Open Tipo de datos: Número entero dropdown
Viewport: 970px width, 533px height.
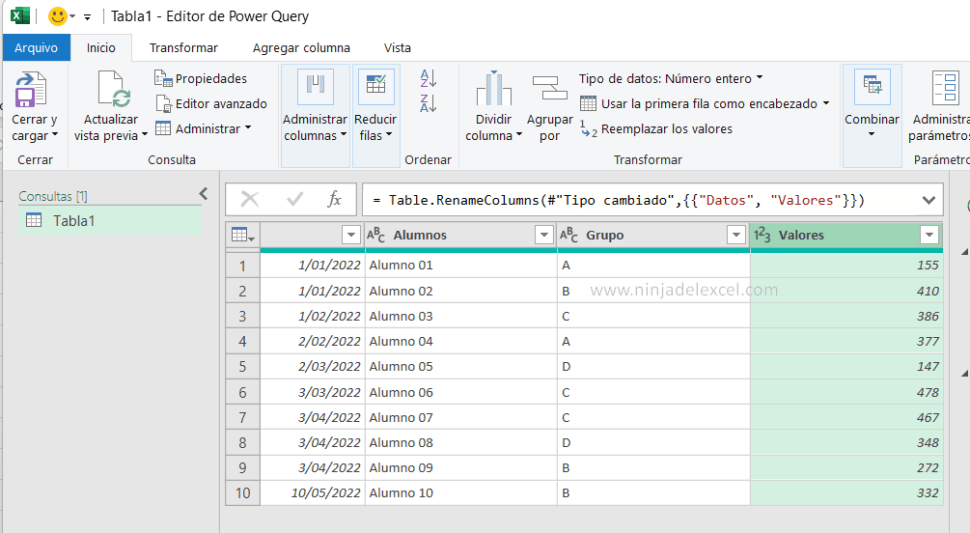671,79
